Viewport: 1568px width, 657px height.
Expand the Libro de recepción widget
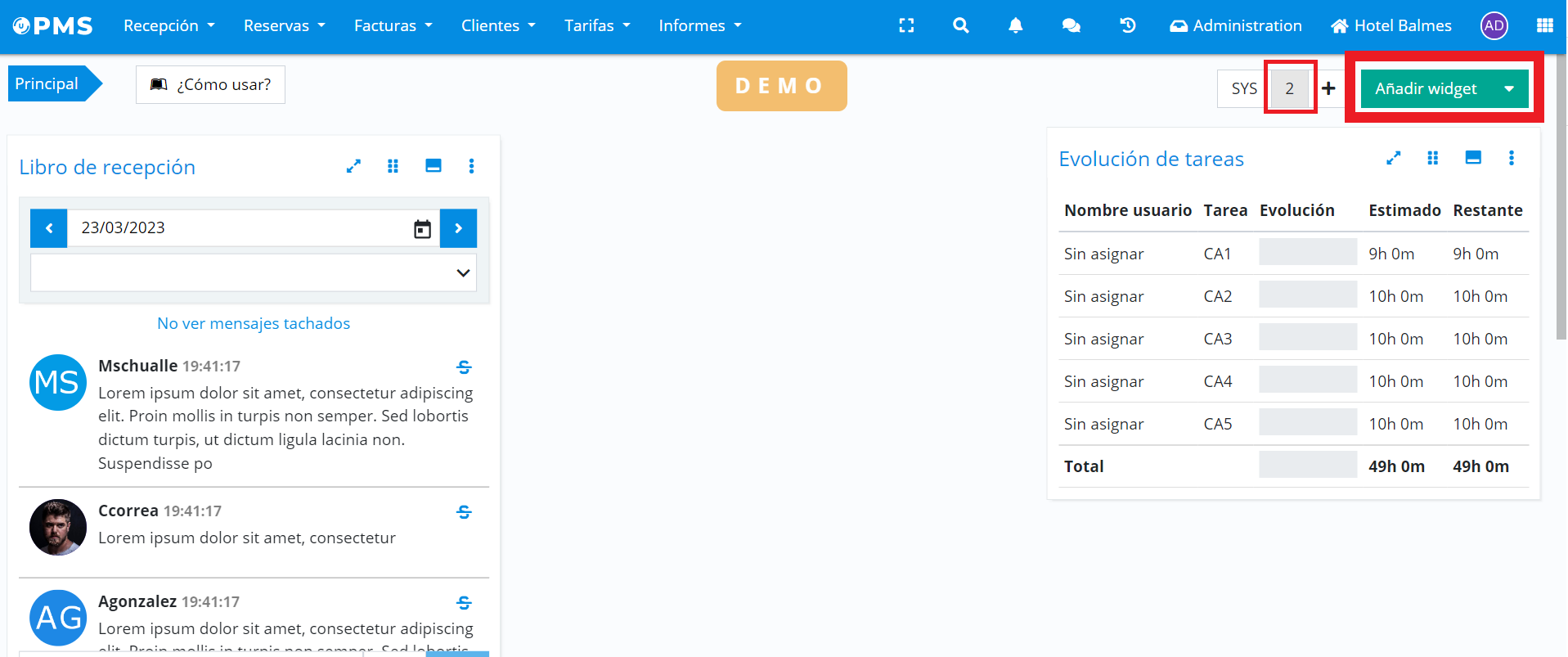point(353,166)
